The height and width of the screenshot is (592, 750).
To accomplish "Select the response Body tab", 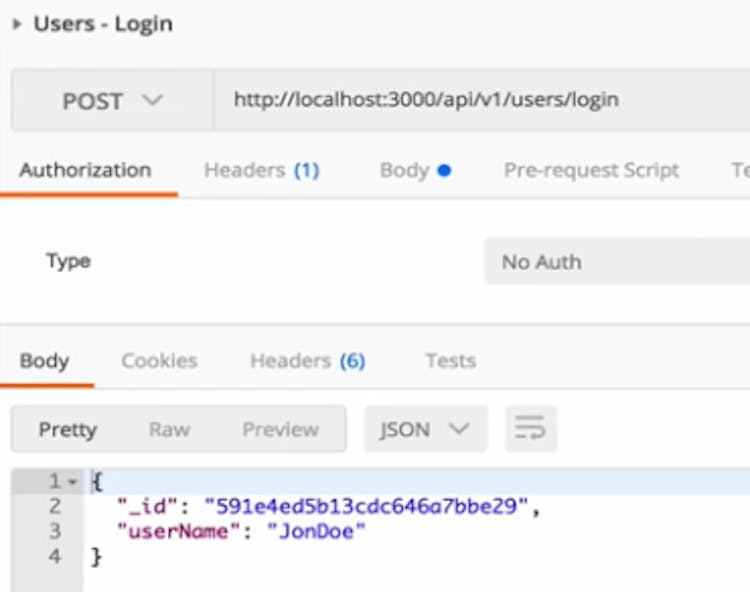I will (44, 361).
